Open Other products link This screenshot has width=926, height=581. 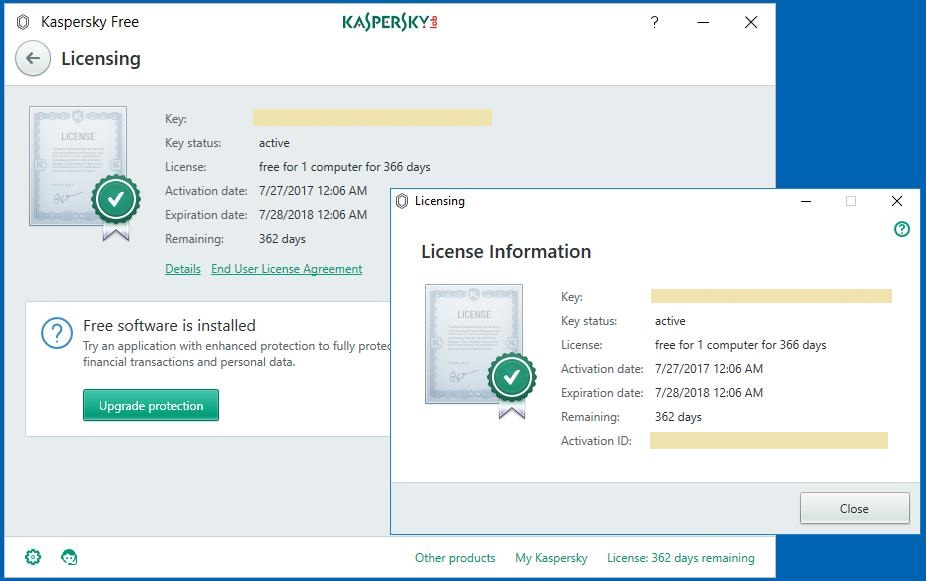pyautogui.click(x=455, y=558)
